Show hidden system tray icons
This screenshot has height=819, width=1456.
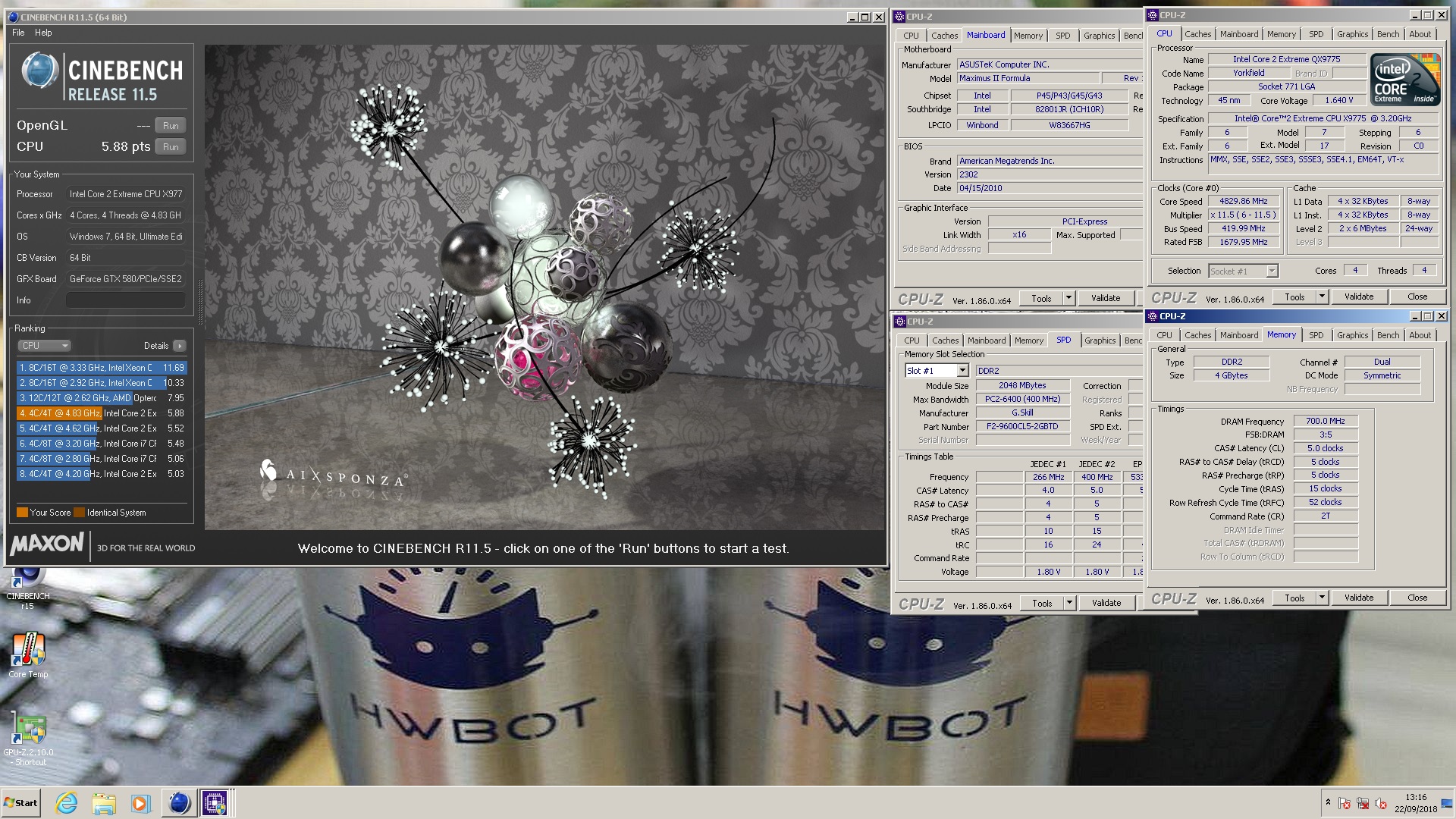click(x=1328, y=802)
